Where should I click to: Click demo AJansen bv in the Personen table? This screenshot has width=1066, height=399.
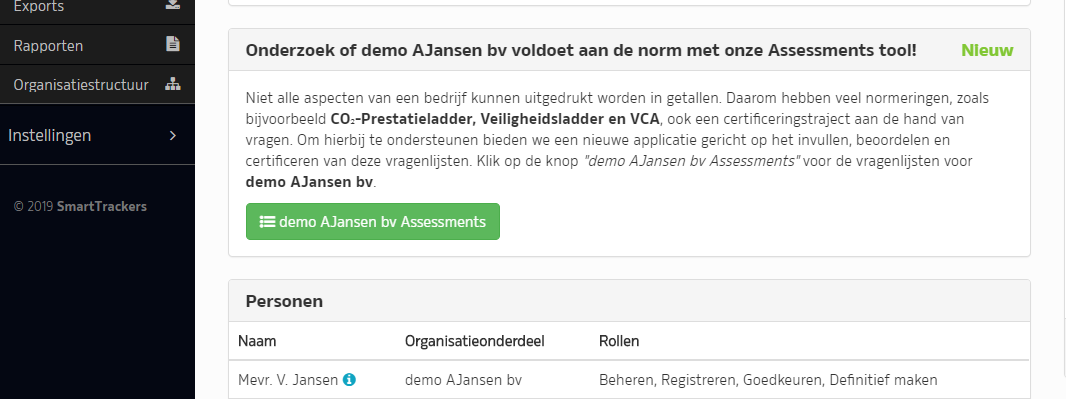tap(463, 380)
